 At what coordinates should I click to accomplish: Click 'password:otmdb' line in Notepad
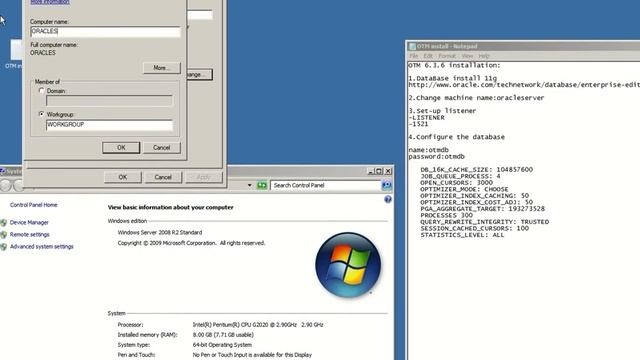pos(436,157)
